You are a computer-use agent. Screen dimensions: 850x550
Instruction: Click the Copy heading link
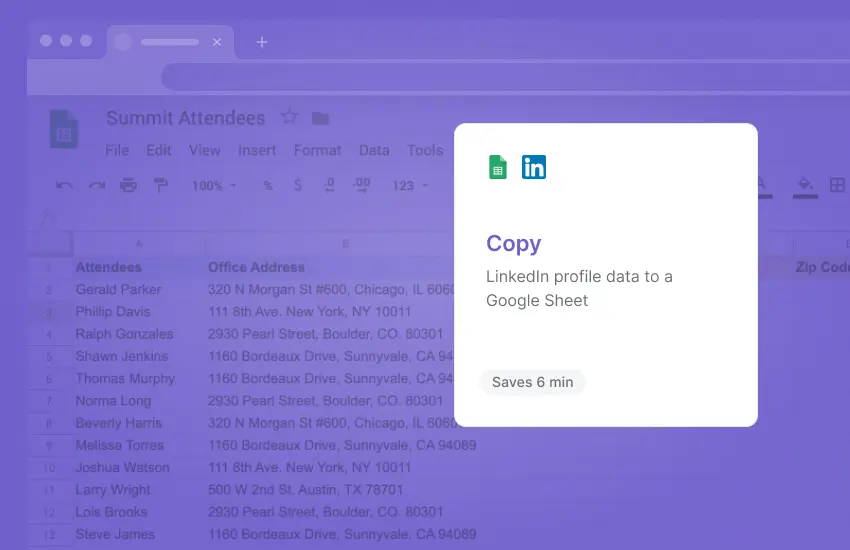513,243
